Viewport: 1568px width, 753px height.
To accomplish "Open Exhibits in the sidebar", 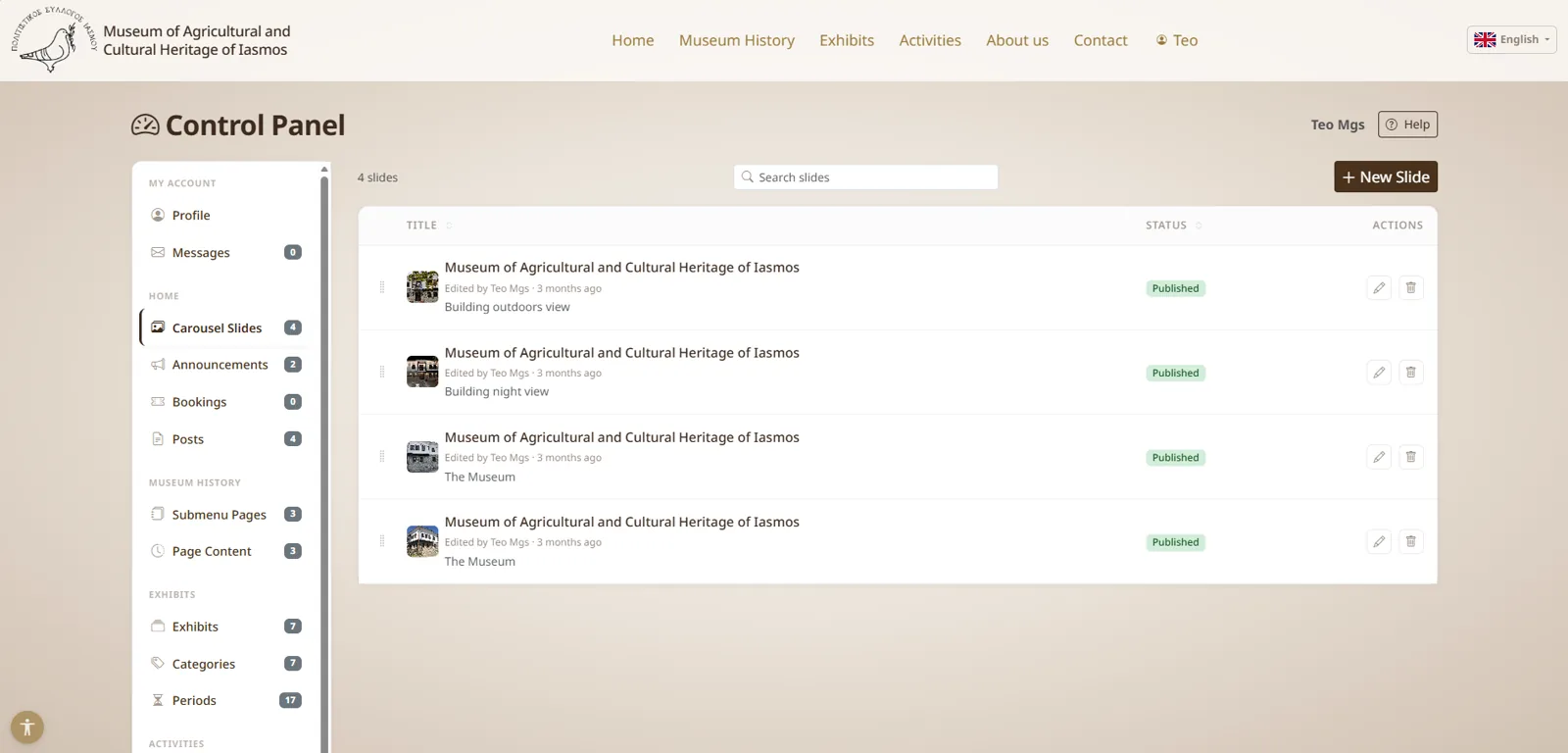I will (225, 627).
